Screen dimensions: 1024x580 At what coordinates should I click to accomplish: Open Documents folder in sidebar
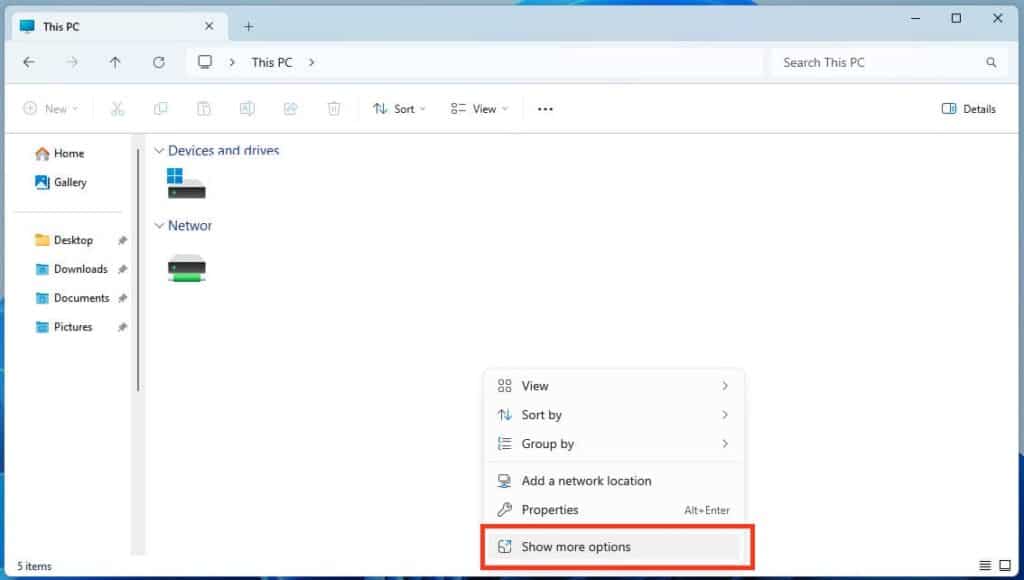tap(72, 298)
